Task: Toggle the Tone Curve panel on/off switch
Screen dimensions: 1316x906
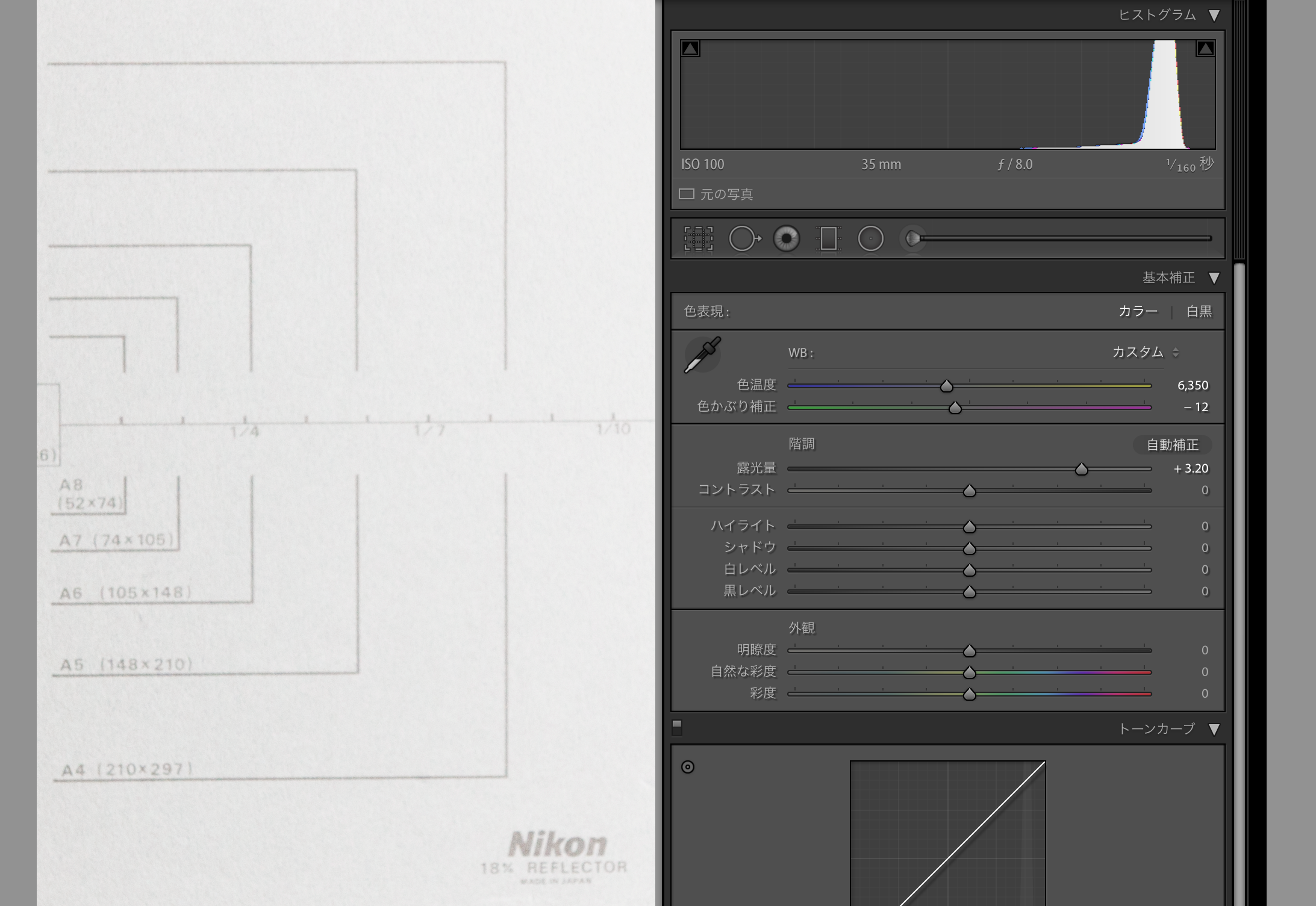Action: (x=677, y=728)
